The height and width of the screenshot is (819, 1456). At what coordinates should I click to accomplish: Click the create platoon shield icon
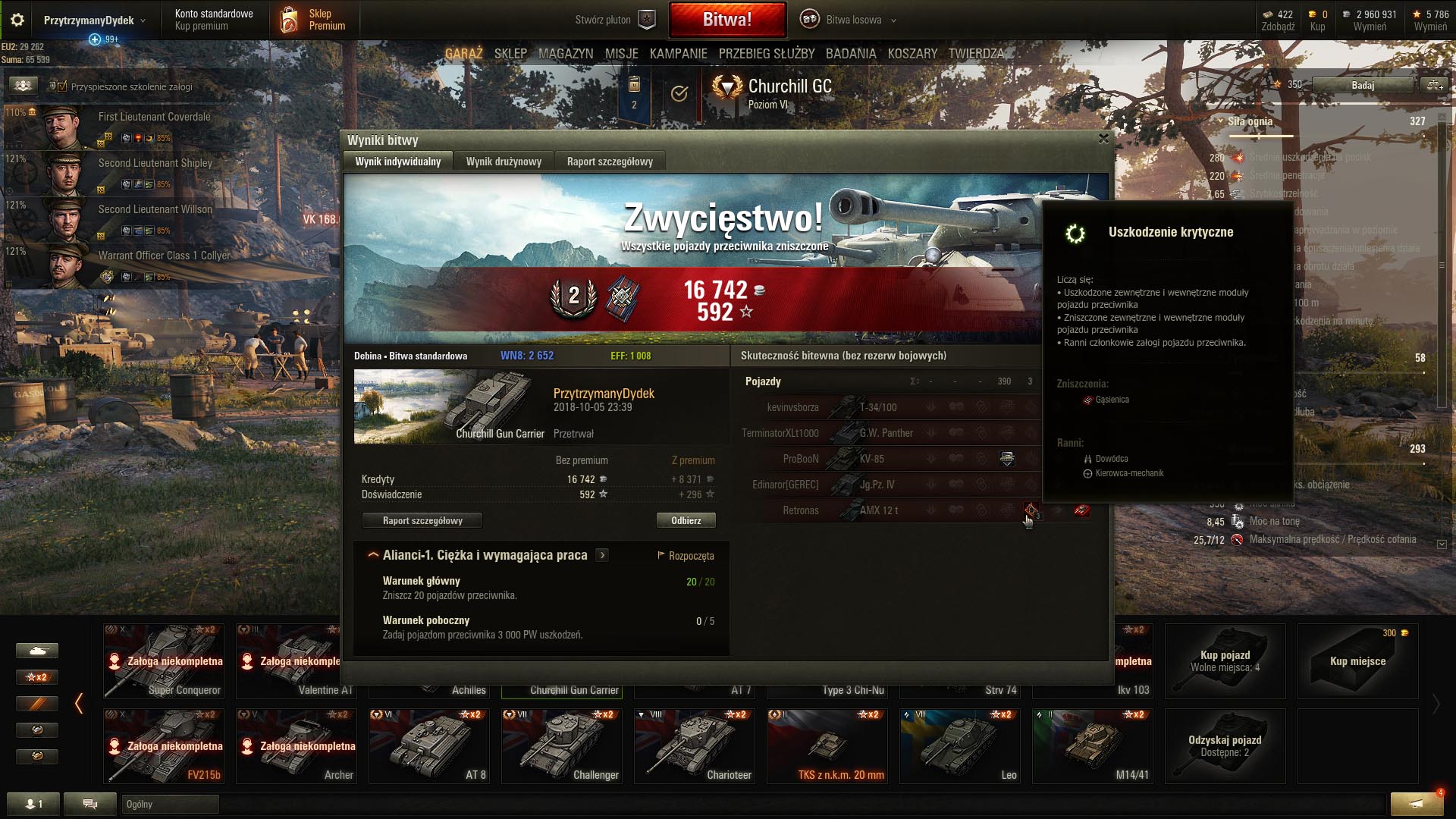click(x=647, y=20)
